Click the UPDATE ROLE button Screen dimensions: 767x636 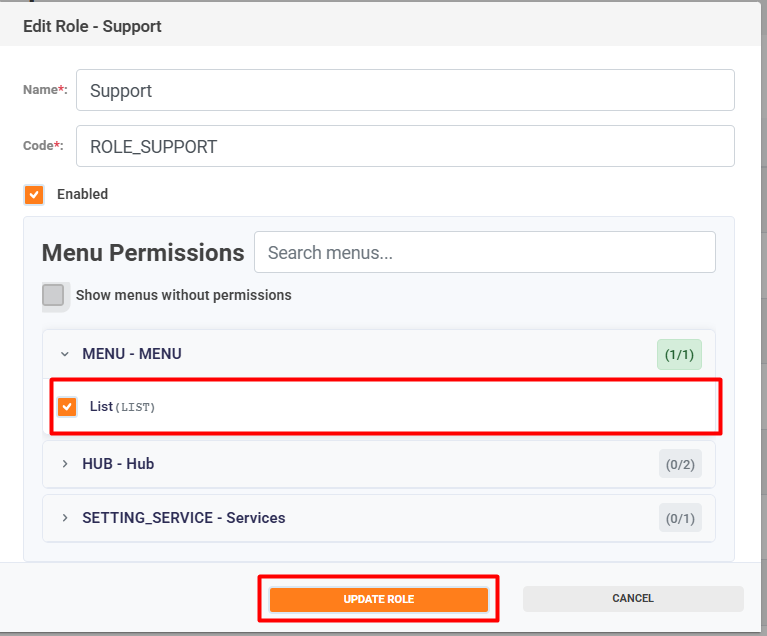pyautogui.click(x=378, y=599)
